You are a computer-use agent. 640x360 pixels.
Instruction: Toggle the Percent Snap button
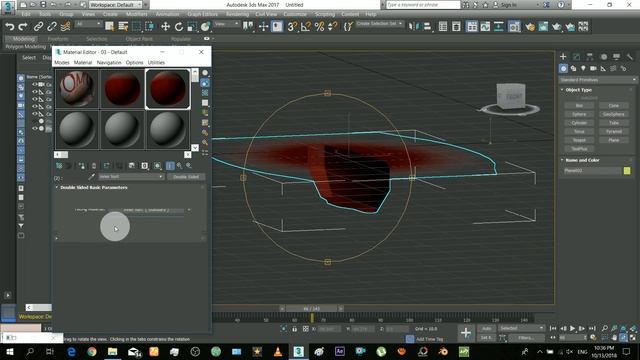point(319,27)
